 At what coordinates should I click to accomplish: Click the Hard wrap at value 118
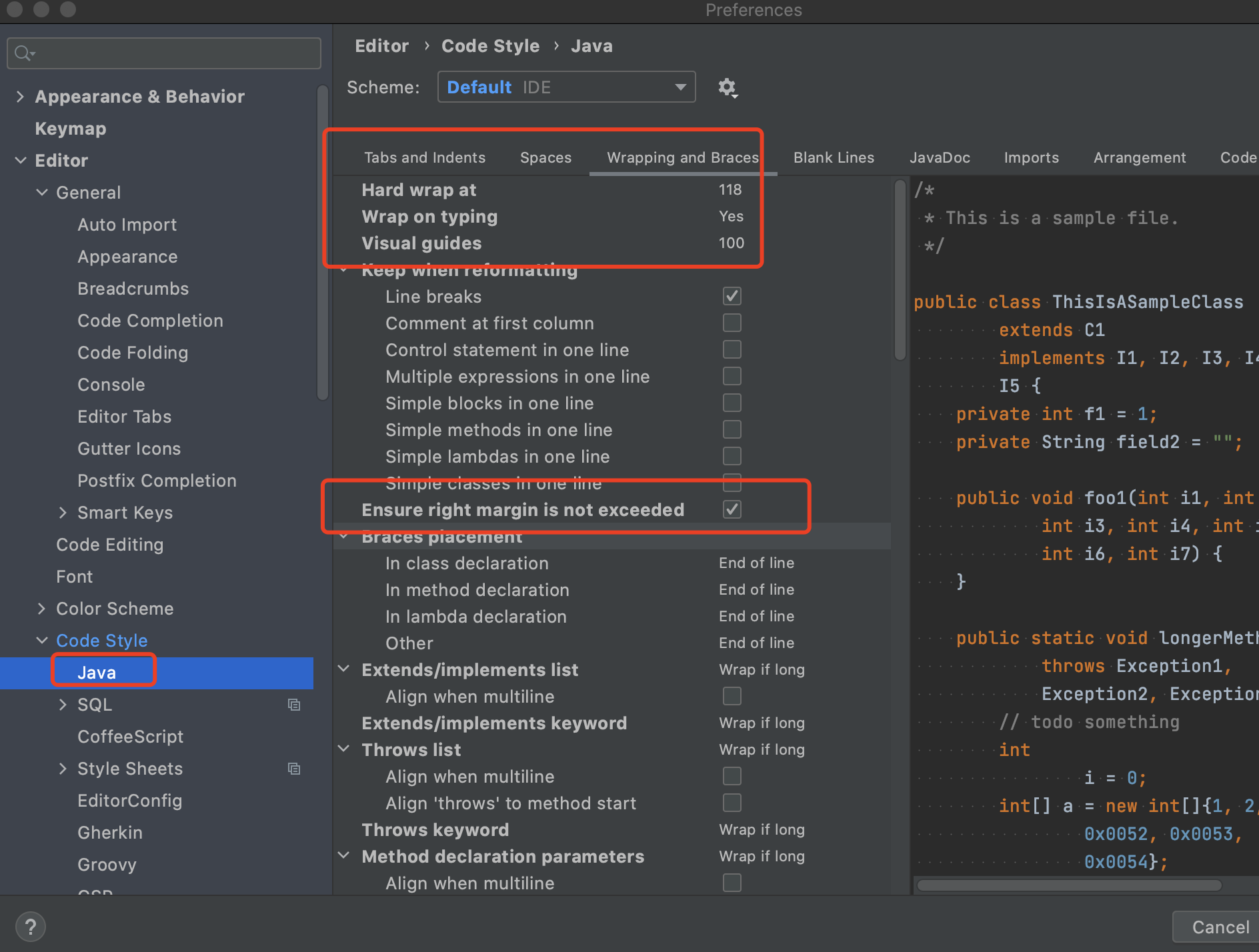730,190
